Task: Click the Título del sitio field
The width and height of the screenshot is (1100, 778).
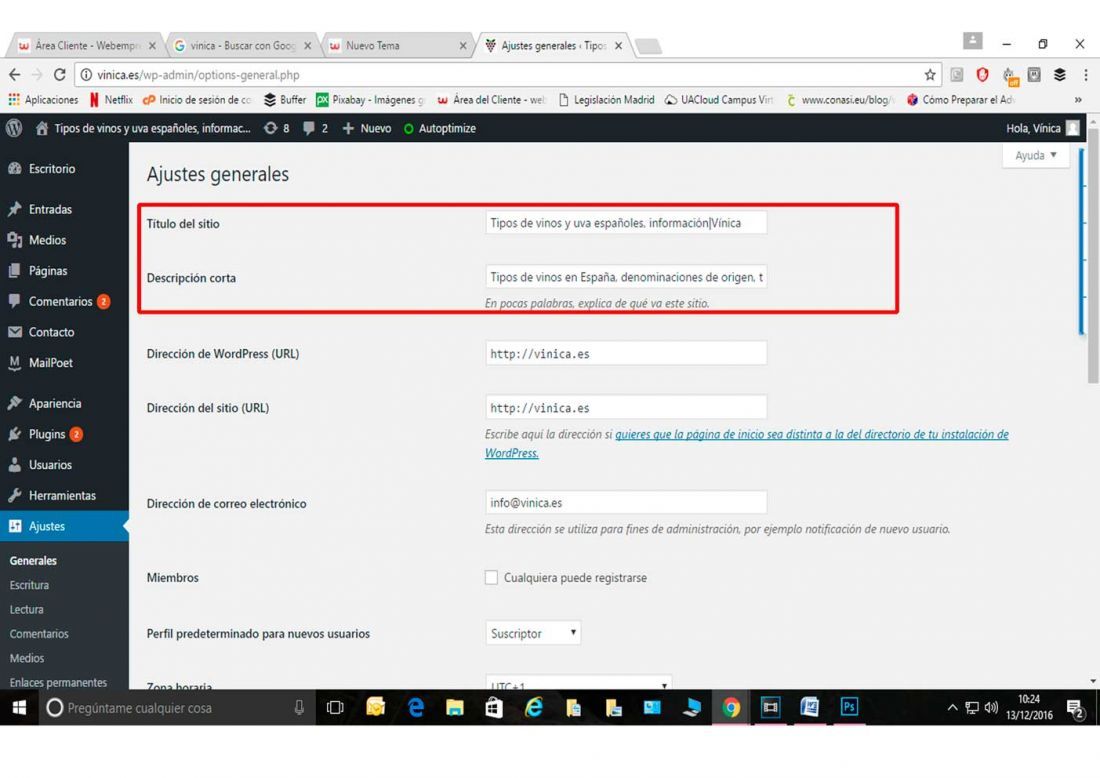Action: [626, 223]
